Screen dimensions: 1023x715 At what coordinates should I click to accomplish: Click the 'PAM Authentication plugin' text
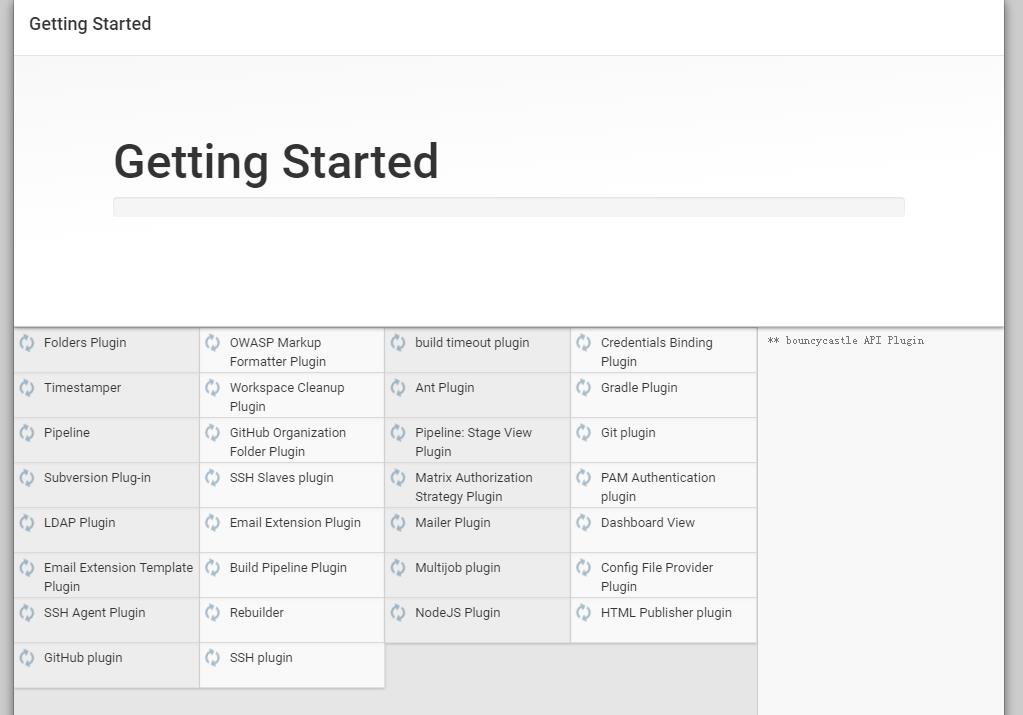[x=658, y=487]
